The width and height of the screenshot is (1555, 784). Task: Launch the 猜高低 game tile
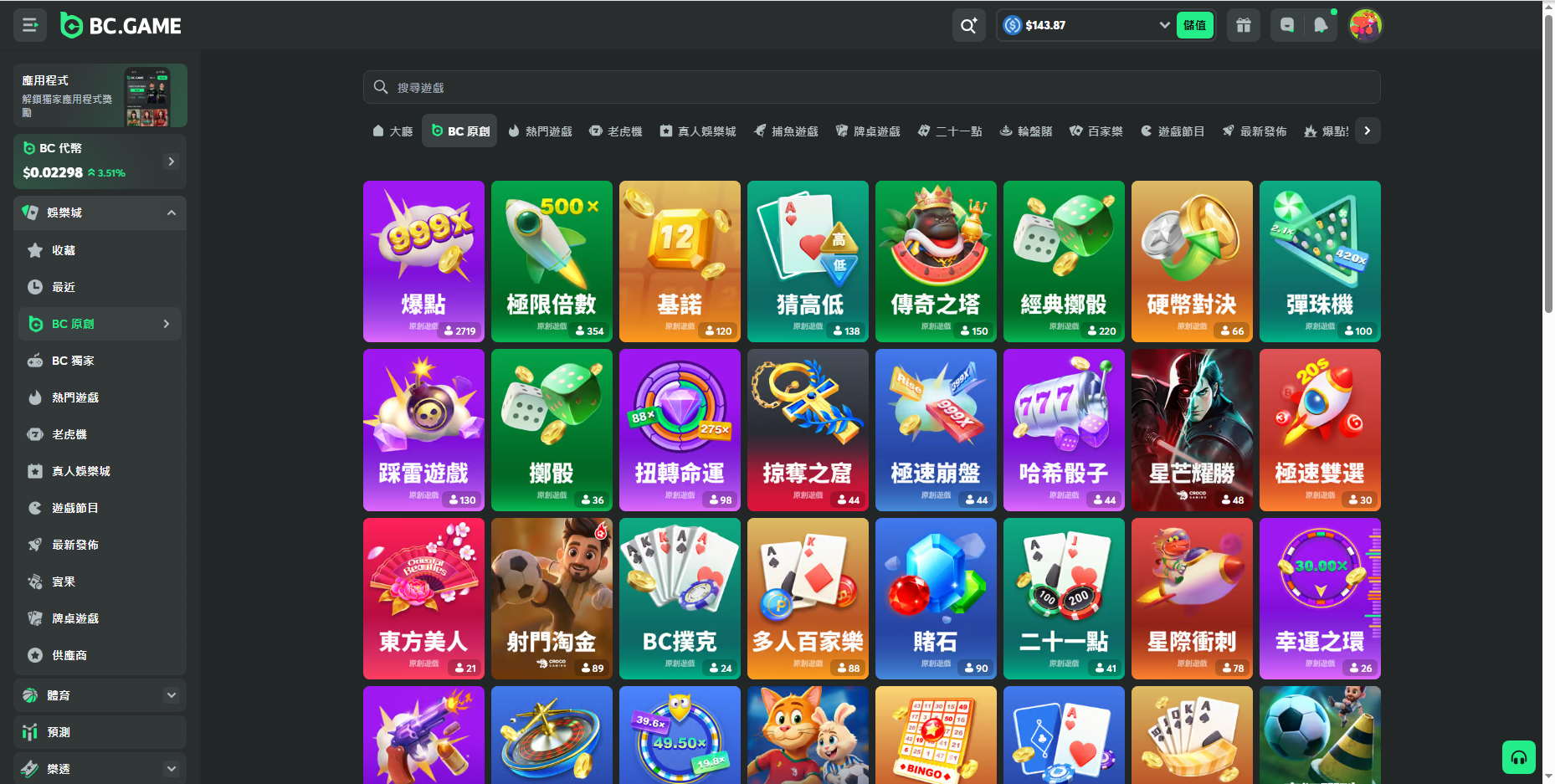click(x=808, y=261)
